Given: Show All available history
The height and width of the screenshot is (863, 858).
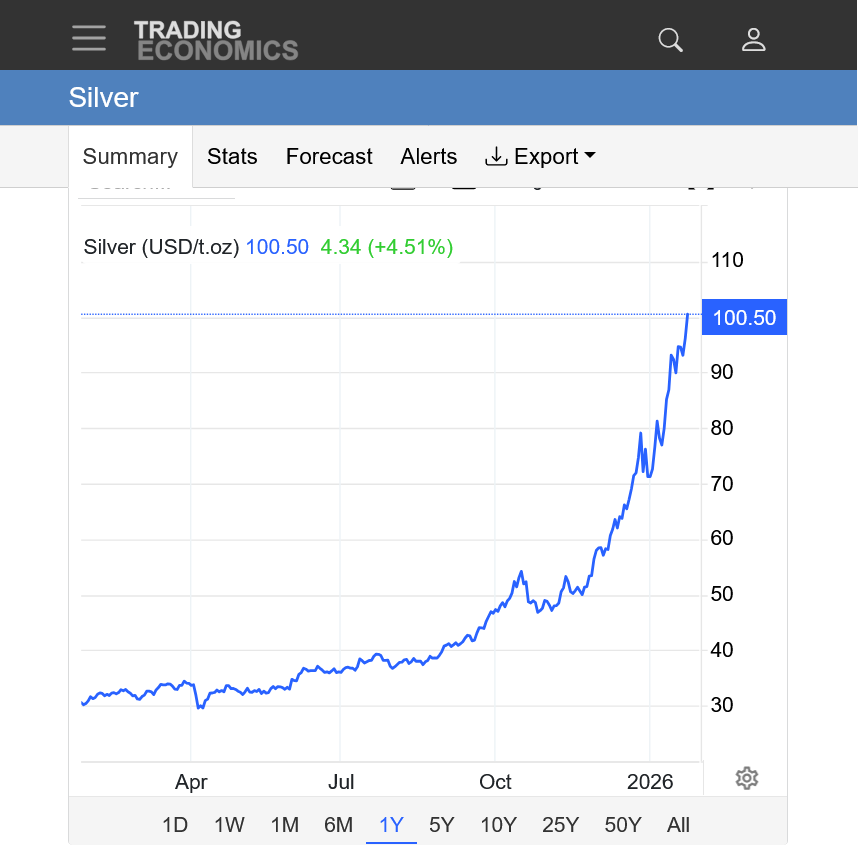Looking at the screenshot, I should 678,825.
